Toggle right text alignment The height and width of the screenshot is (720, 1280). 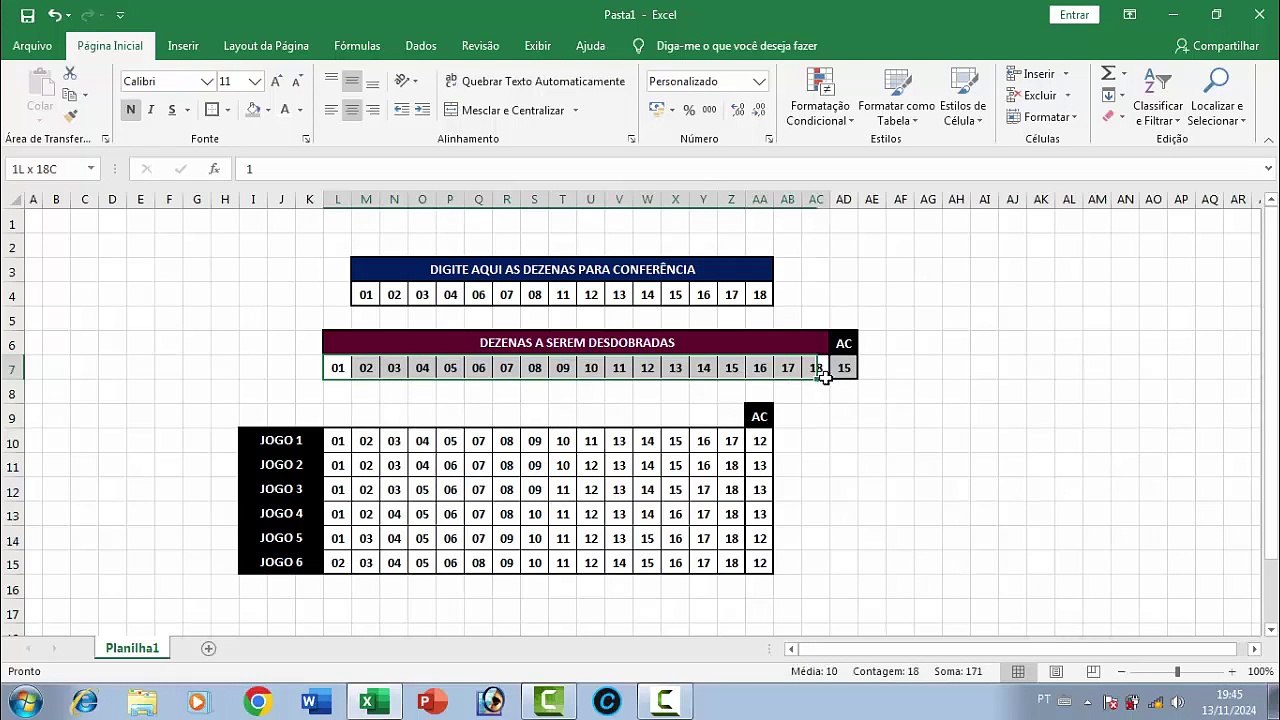[373, 110]
